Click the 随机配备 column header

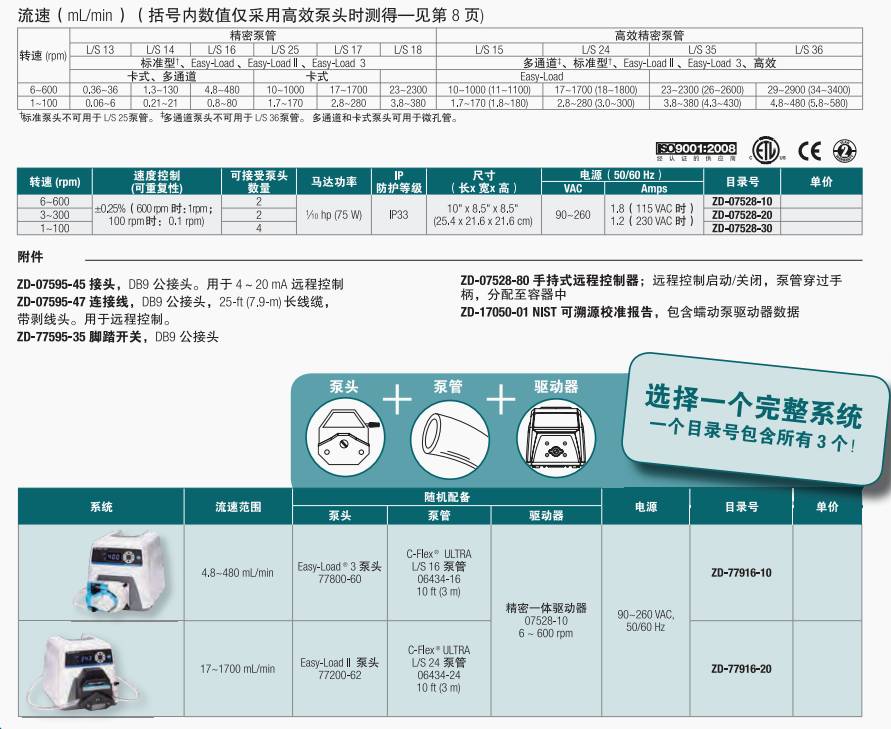446,496
